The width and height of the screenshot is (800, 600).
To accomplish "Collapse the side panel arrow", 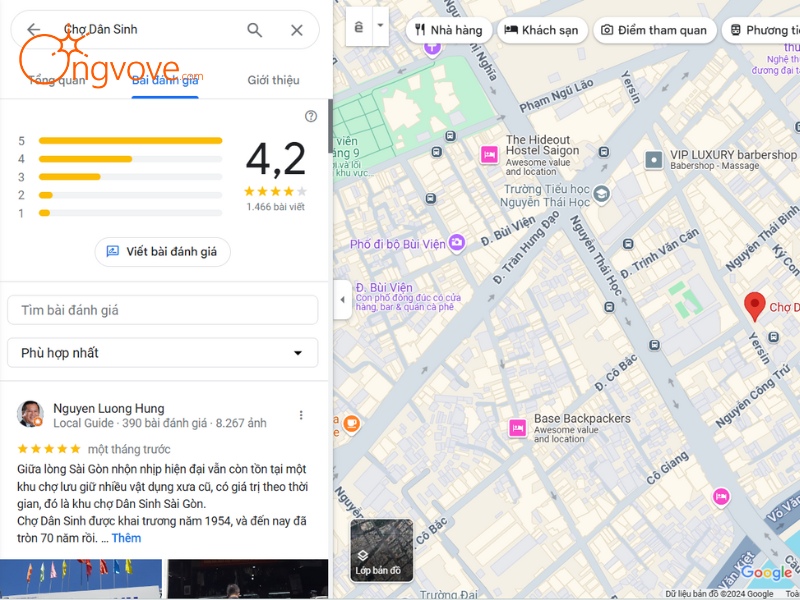I will click(343, 299).
